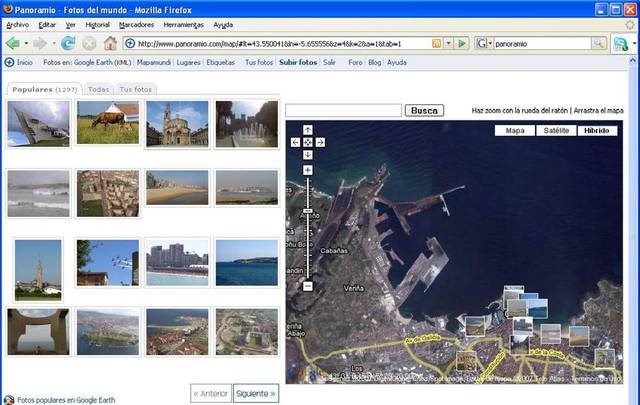Open the Ayuda menu in menu bar
The height and width of the screenshot is (405, 640).
pos(223,25)
